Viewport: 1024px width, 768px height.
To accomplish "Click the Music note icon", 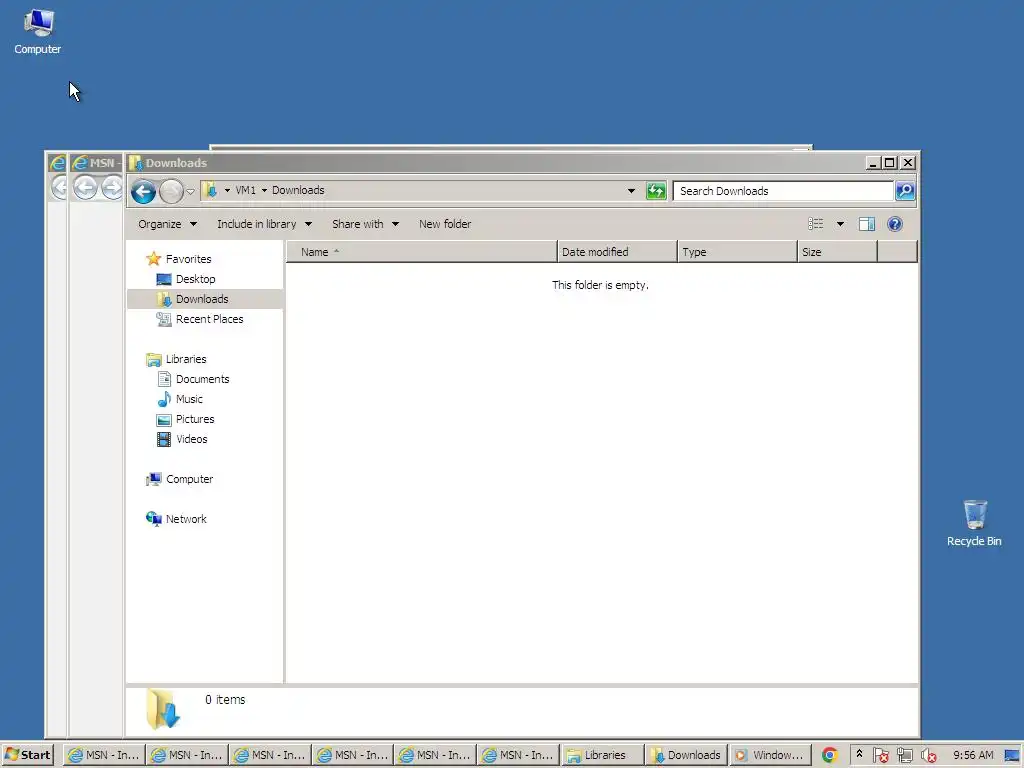I will click(164, 399).
